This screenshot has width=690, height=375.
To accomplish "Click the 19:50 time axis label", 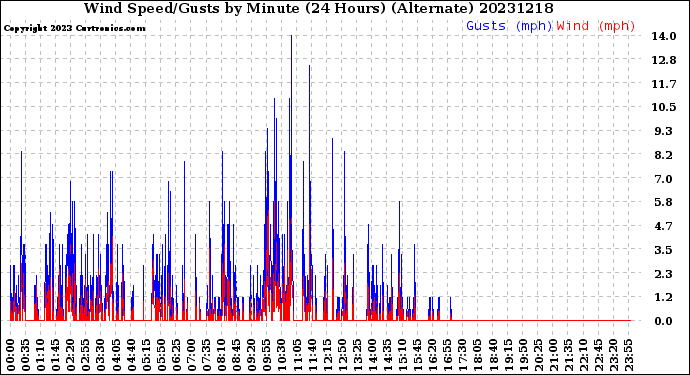I will [x=524, y=355].
